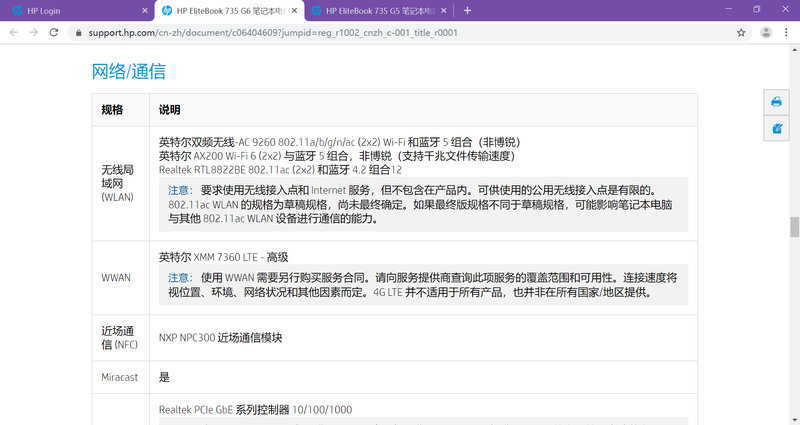Open the Chrome three-dot menu
Viewport: 800px width, 425px height.
click(787, 32)
